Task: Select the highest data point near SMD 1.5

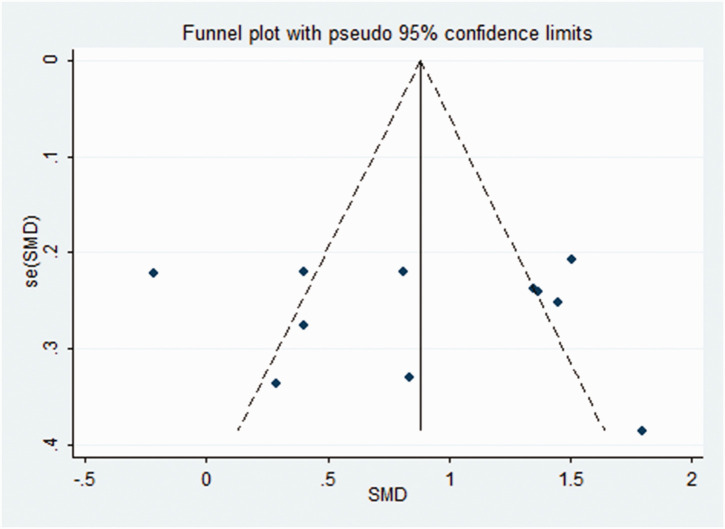Action: 571,259
